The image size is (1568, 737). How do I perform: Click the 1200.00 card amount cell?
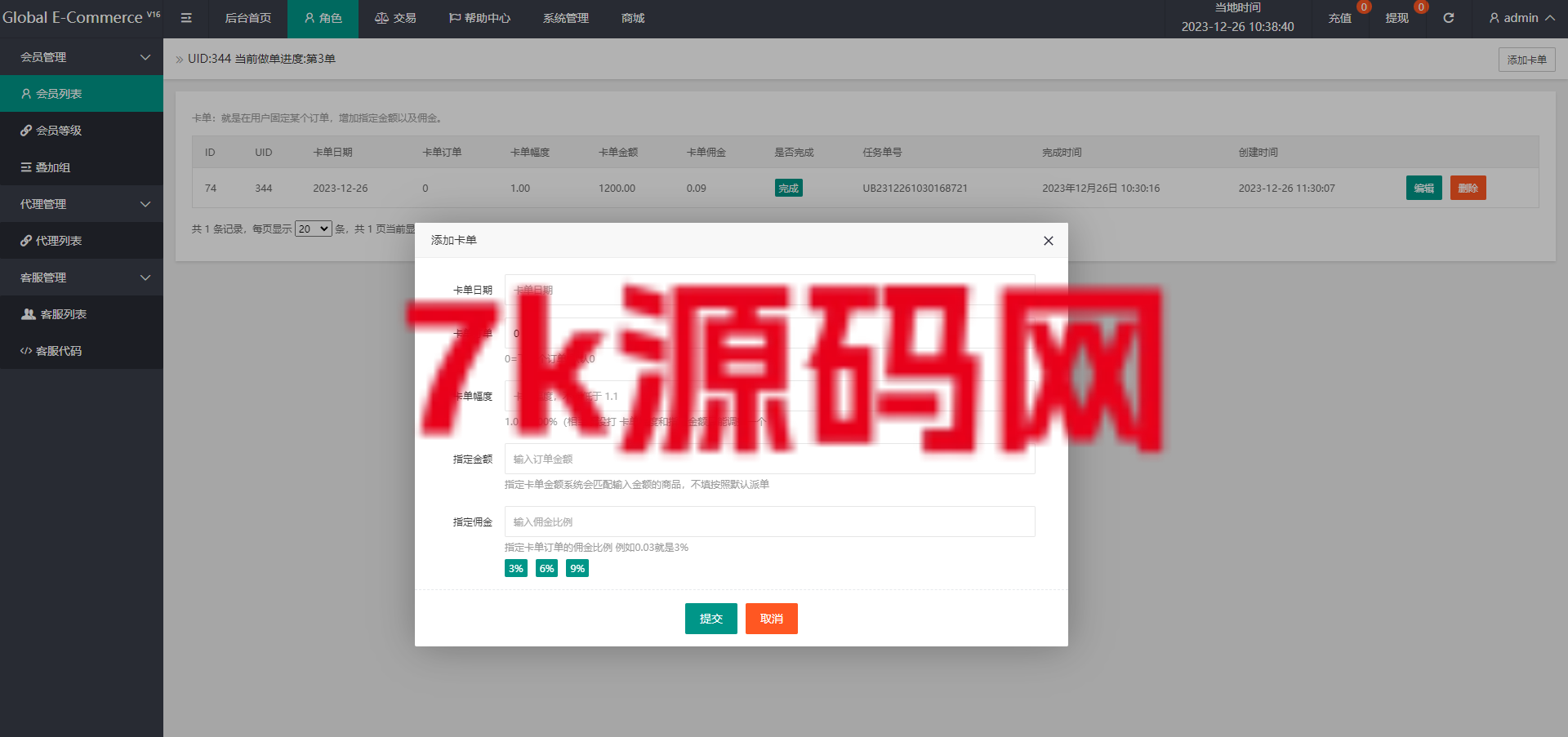point(617,188)
